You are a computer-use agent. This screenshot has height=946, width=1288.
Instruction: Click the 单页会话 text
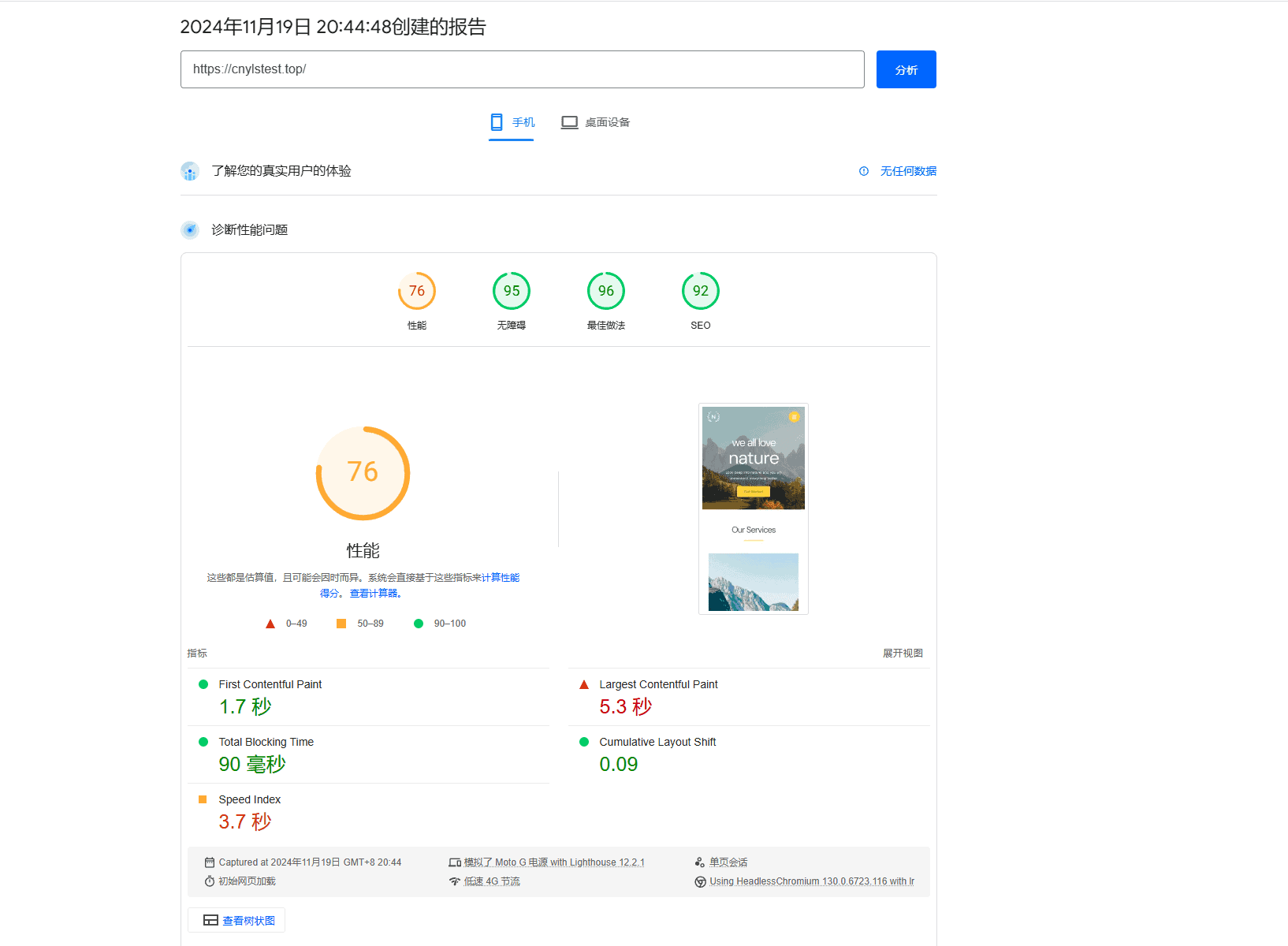tap(728, 862)
